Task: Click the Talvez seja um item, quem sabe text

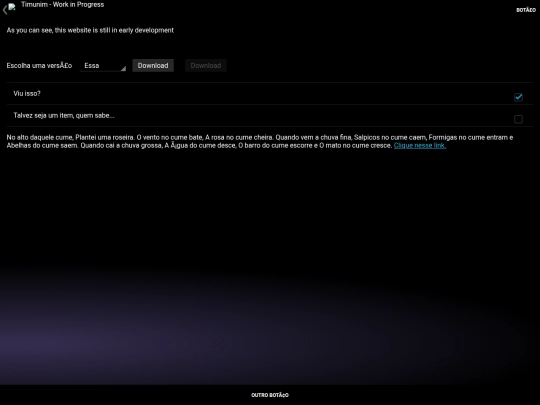Action: pyautogui.click(x=64, y=115)
